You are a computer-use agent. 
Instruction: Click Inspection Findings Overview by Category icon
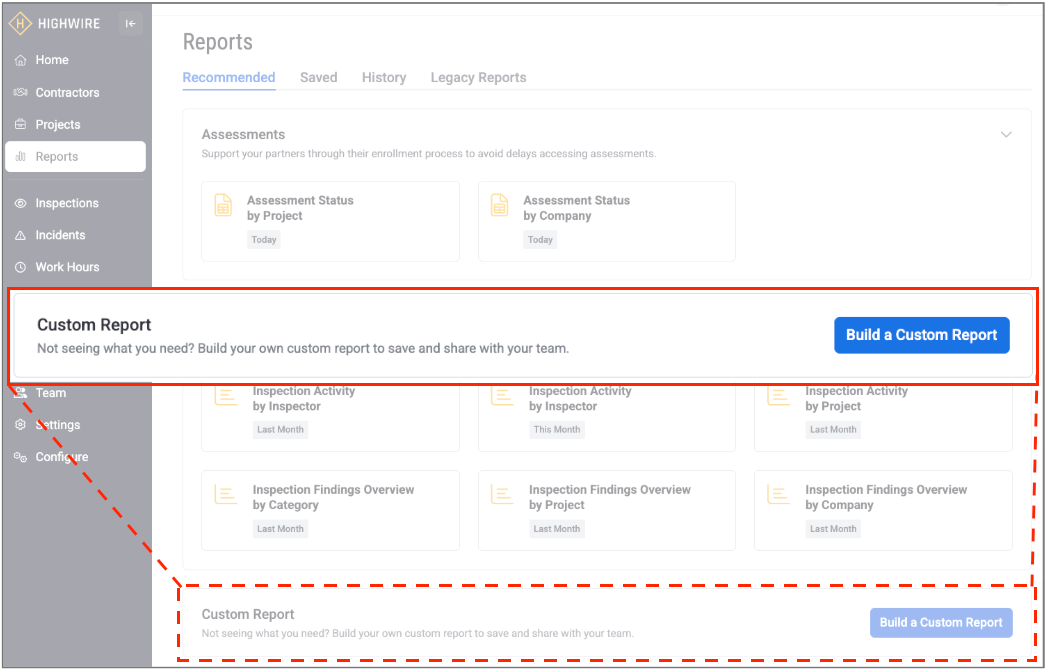[x=226, y=494]
